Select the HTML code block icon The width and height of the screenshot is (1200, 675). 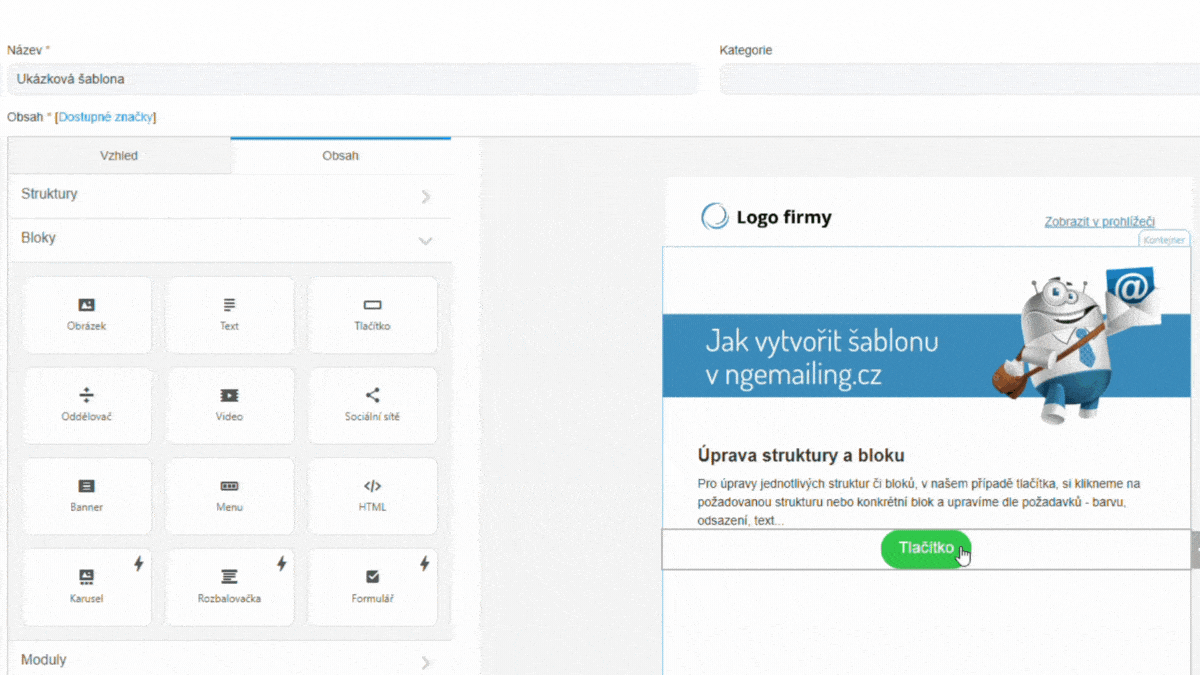point(372,486)
